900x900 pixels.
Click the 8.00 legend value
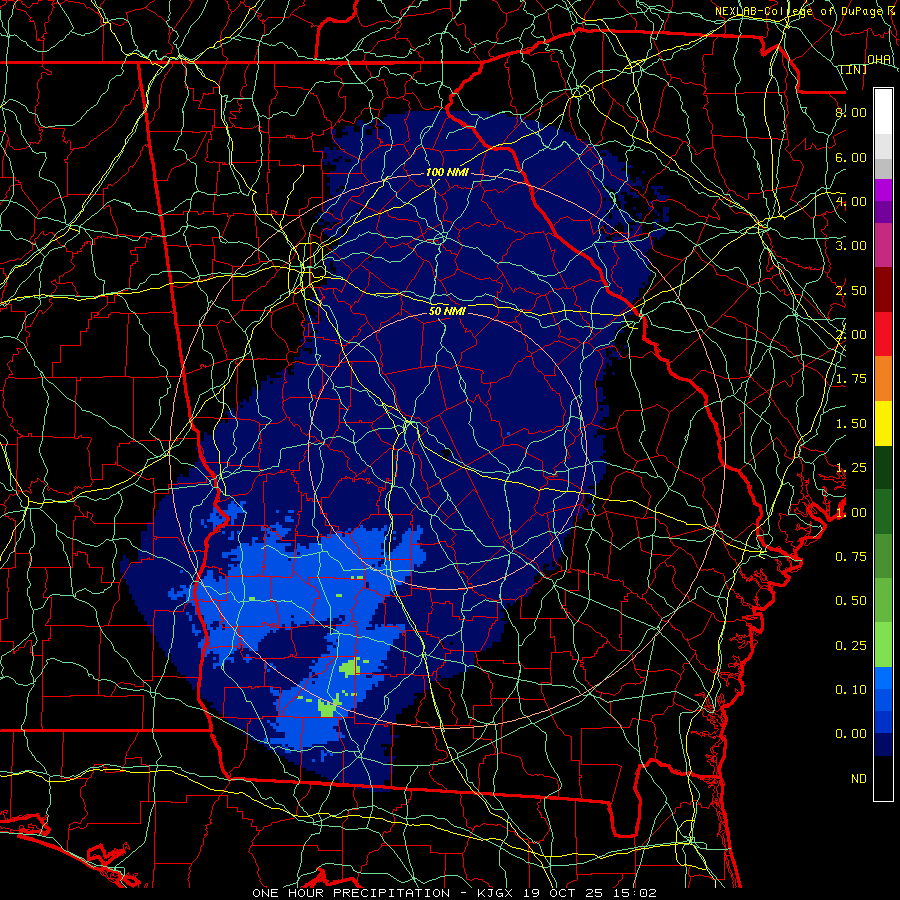point(851,112)
